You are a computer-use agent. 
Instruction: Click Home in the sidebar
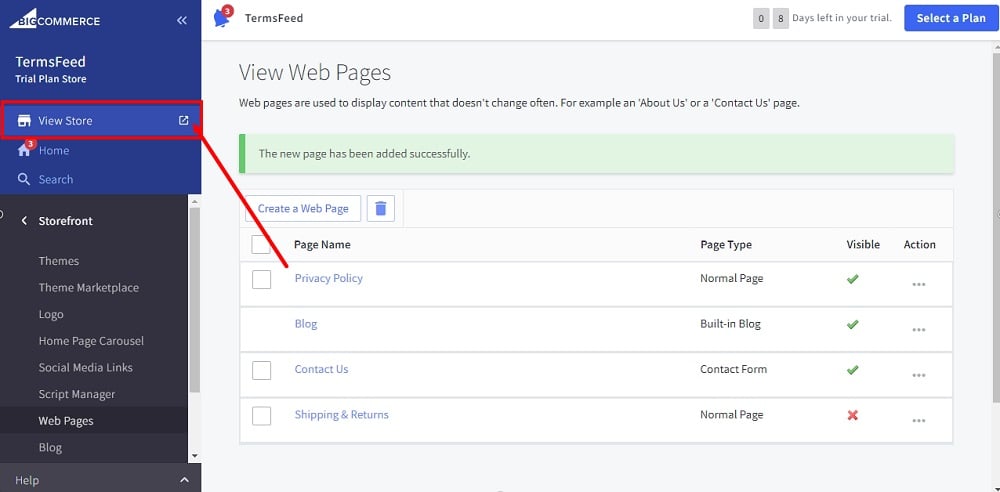[54, 151]
